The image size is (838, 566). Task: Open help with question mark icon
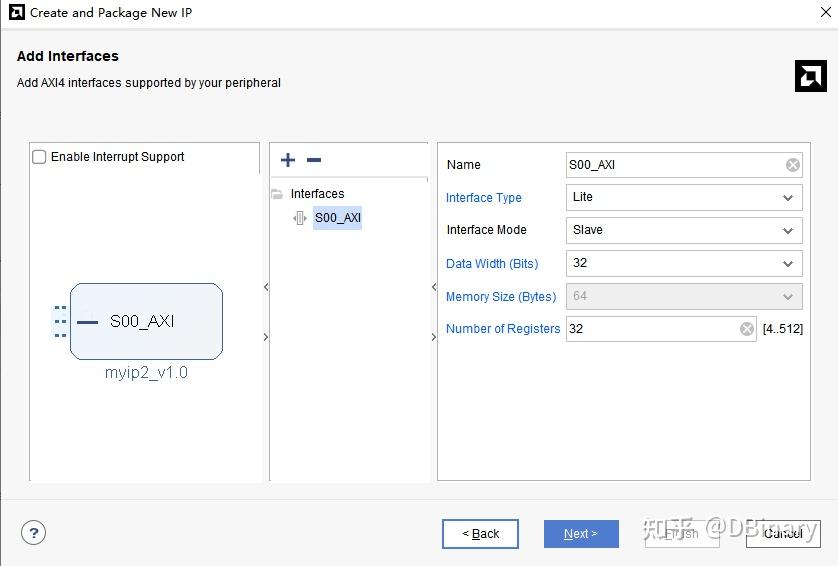34,532
